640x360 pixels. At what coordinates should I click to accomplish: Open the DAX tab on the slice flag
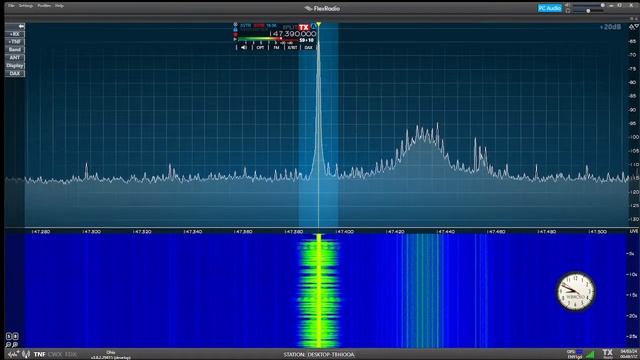tap(308, 48)
